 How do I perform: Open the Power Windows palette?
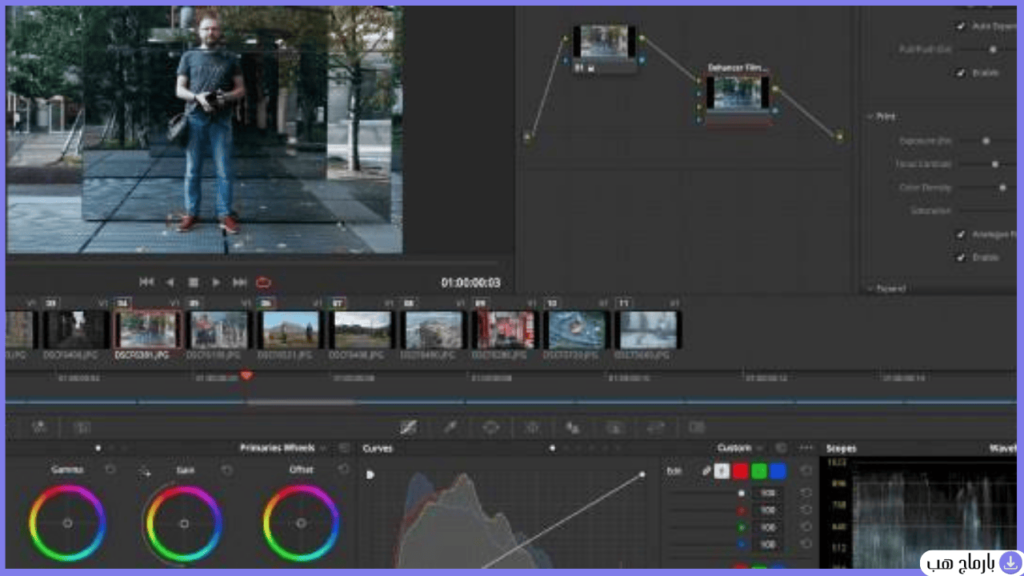[491, 427]
